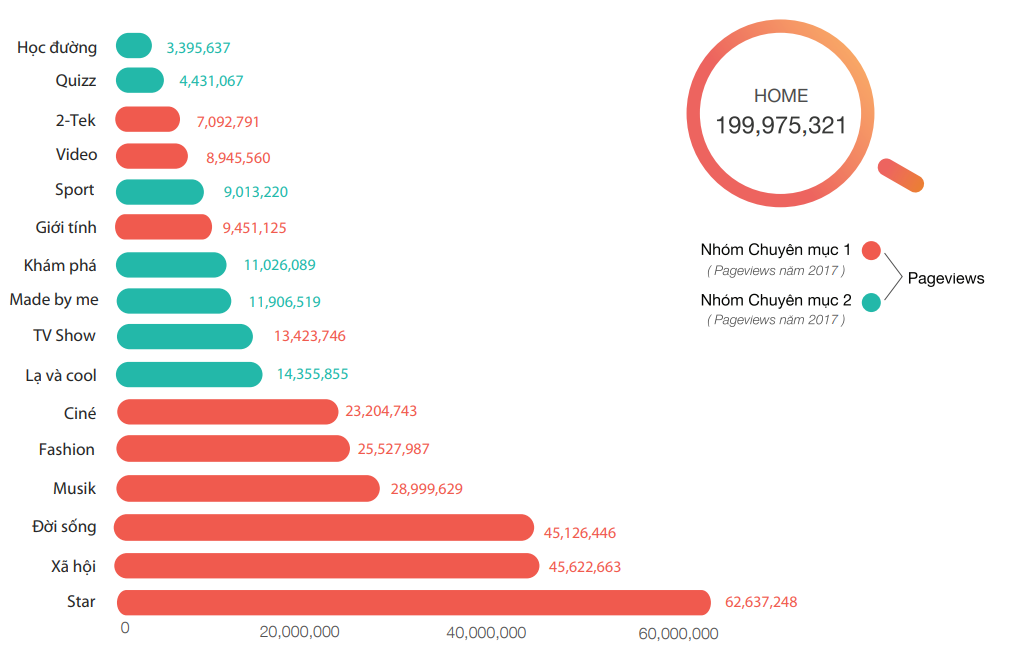
Task: Click the Pageviews legend label
Action: coord(945,278)
